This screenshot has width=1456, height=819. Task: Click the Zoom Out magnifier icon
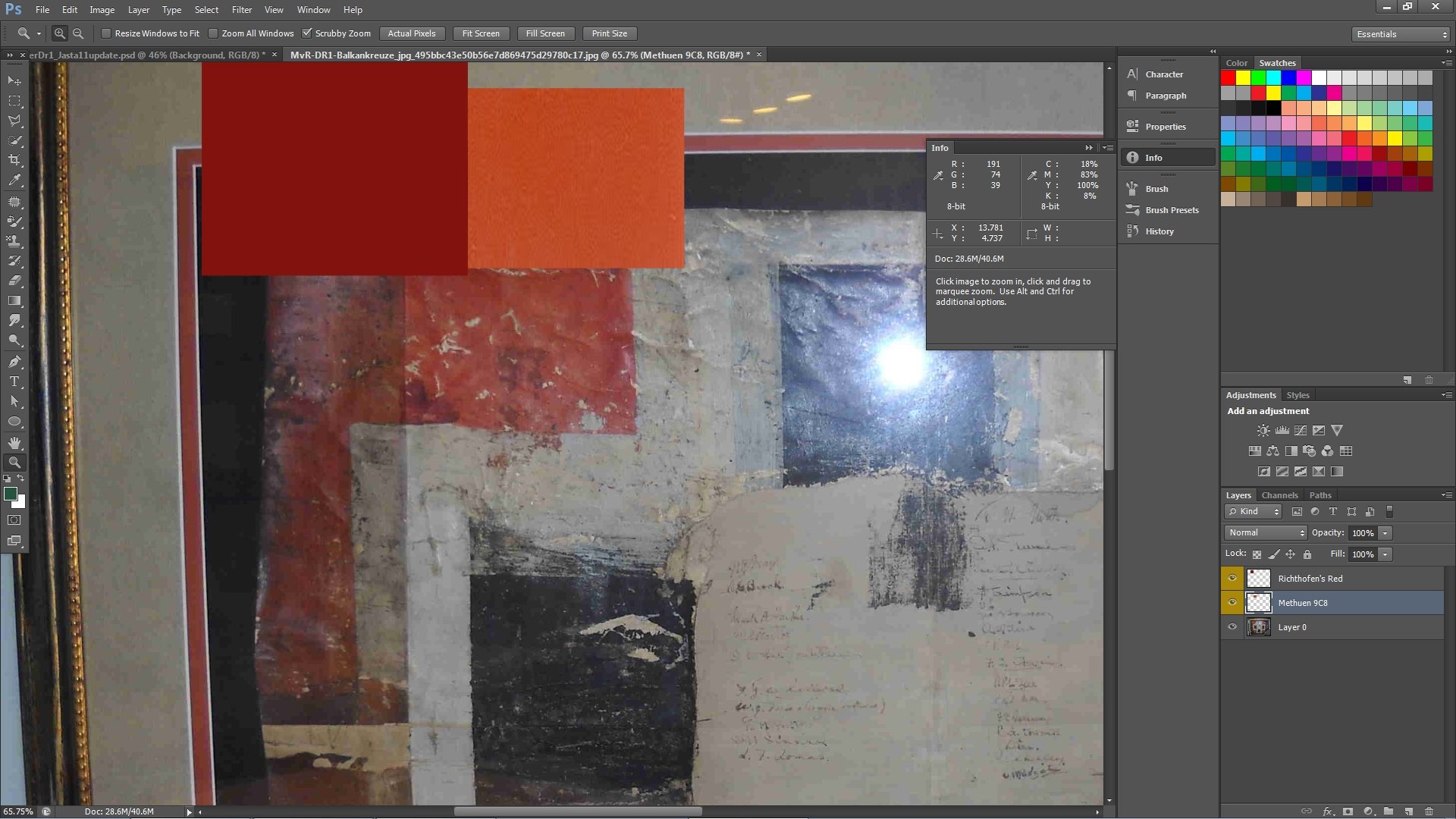pyautogui.click(x=78, y=33)
